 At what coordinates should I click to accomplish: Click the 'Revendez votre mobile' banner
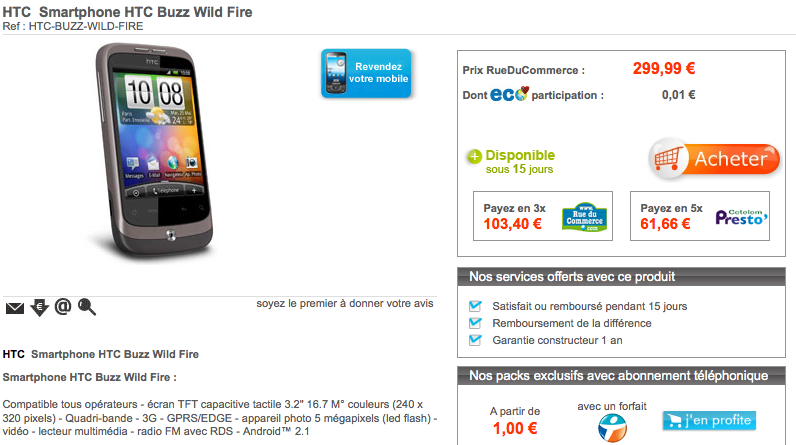point(366,73)
